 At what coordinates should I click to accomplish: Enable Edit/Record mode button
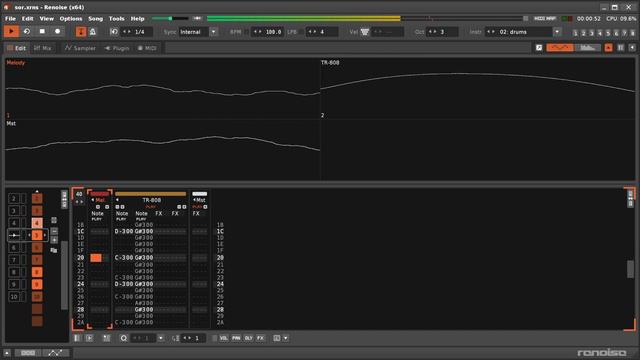(x=58, y=31)
